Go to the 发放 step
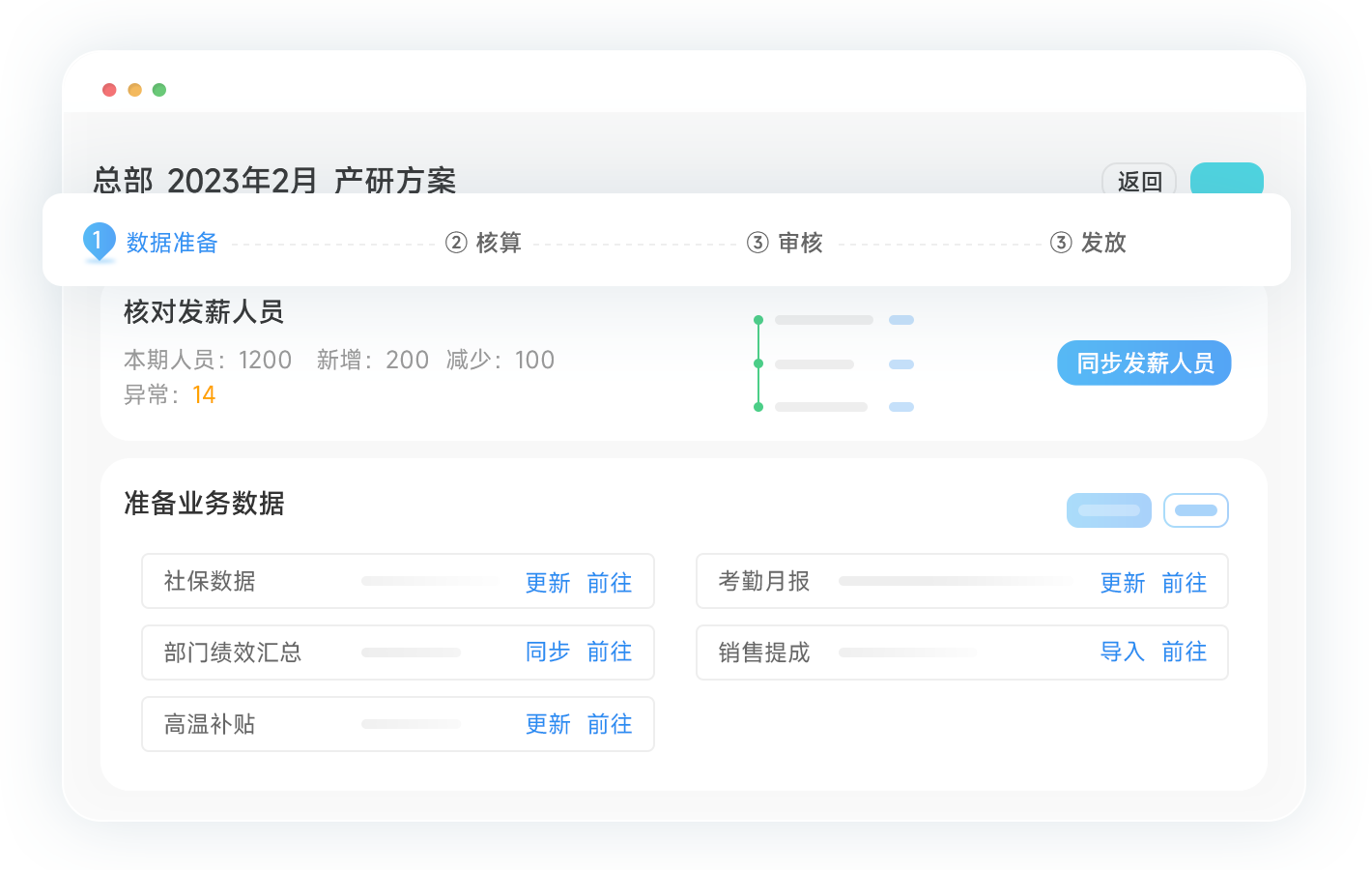This screenshot has height=870, width=1372. [x=1102, y=243]
